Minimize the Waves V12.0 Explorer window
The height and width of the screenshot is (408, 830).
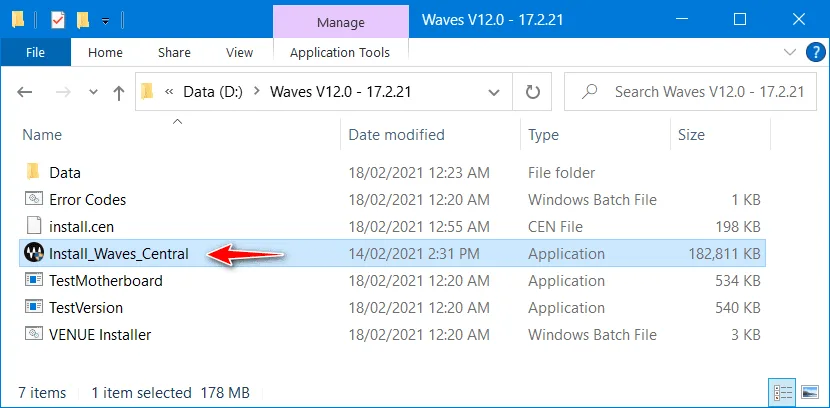[682, 20]
